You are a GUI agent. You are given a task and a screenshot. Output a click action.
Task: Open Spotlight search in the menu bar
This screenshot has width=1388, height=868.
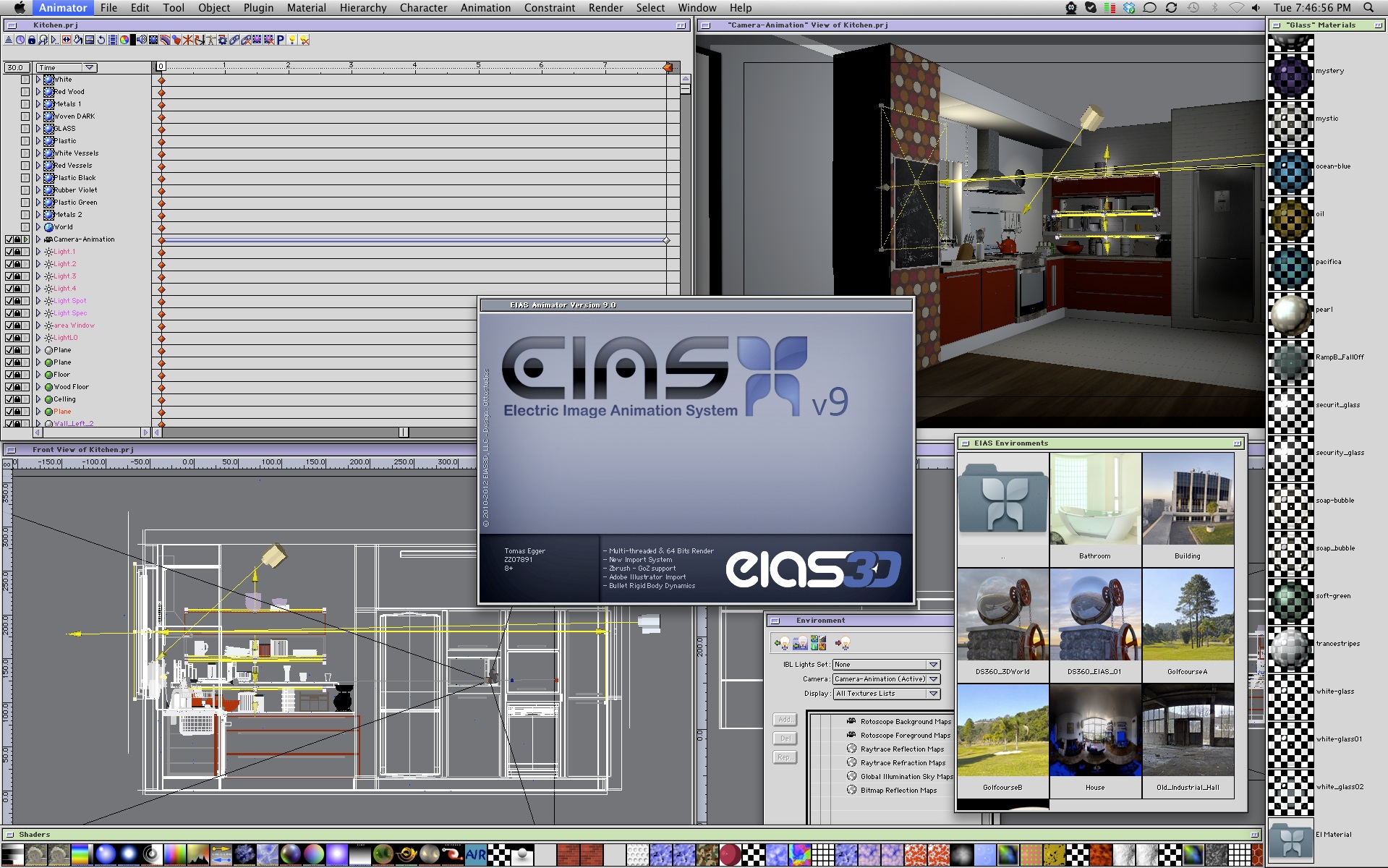[1368, 7]
